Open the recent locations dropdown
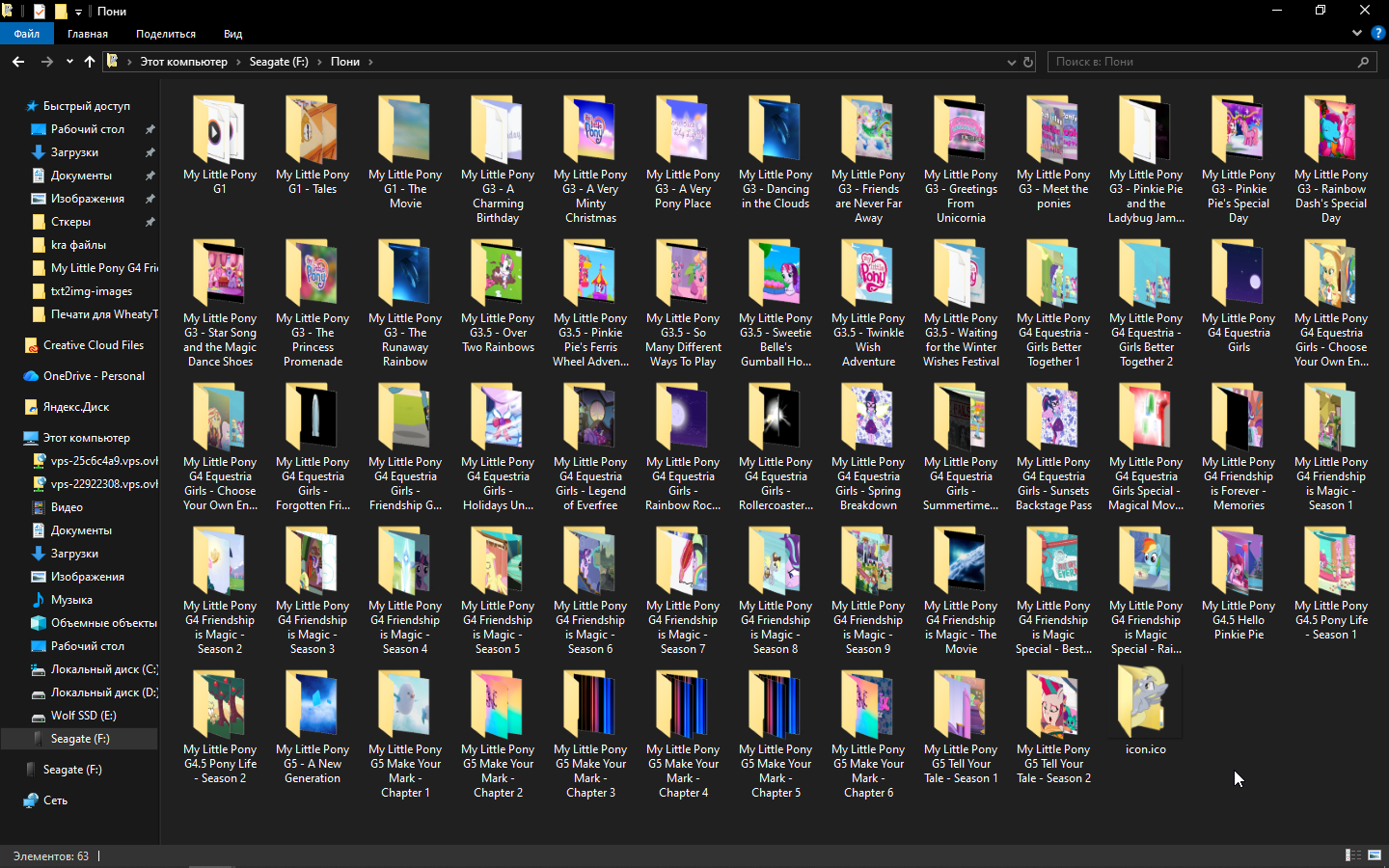The height and width of the screenshot is (868, 1389). pos(69,62)
